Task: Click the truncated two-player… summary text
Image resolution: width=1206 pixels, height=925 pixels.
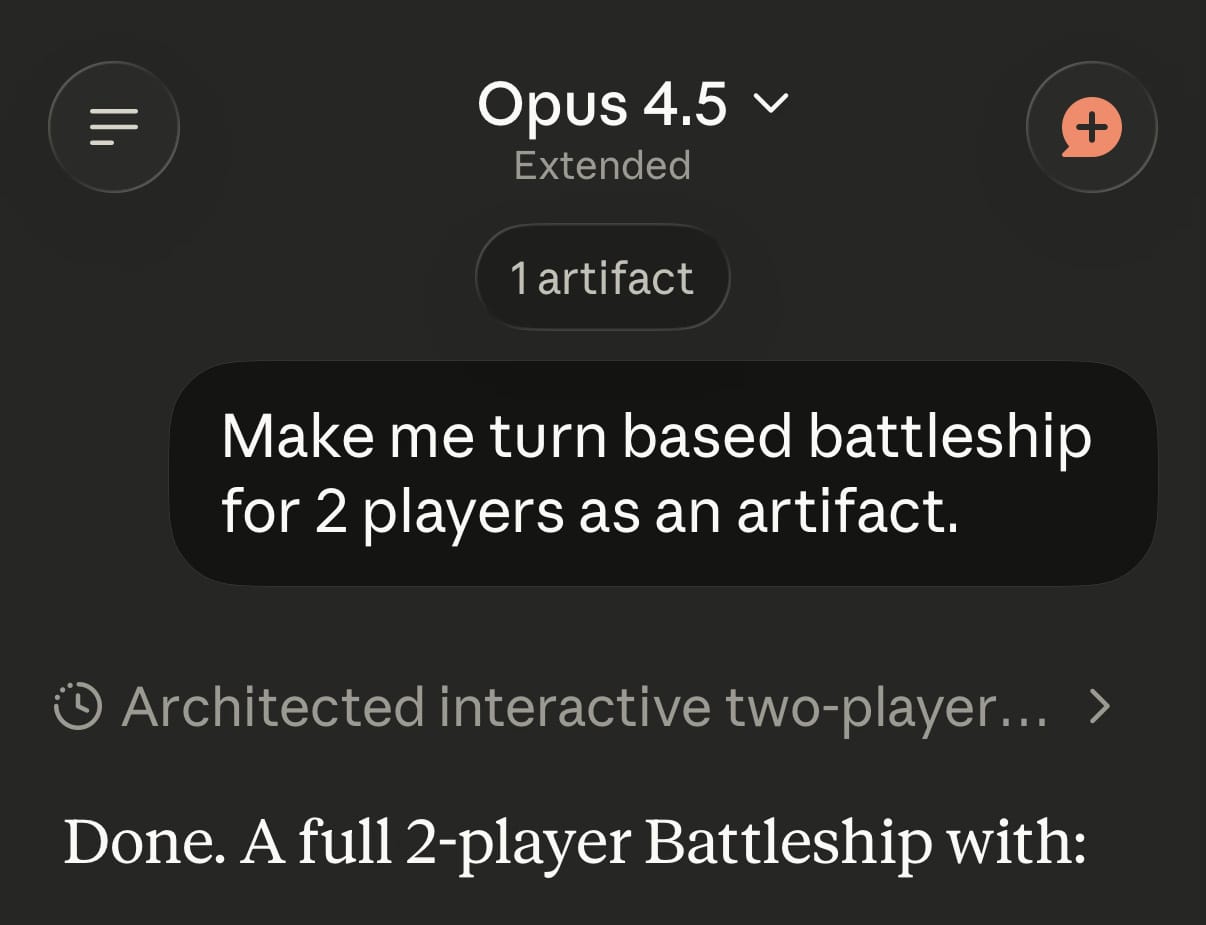Action: tap(886, 707)
